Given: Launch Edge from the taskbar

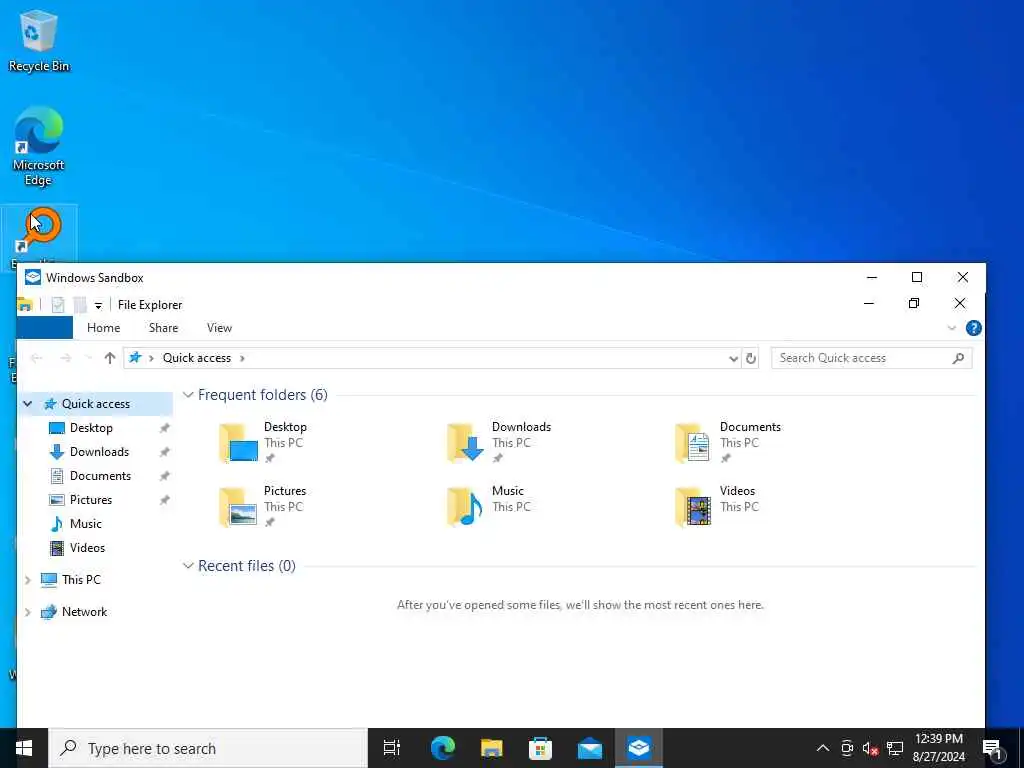Looking at the screenshot, I should pos(443,748).
